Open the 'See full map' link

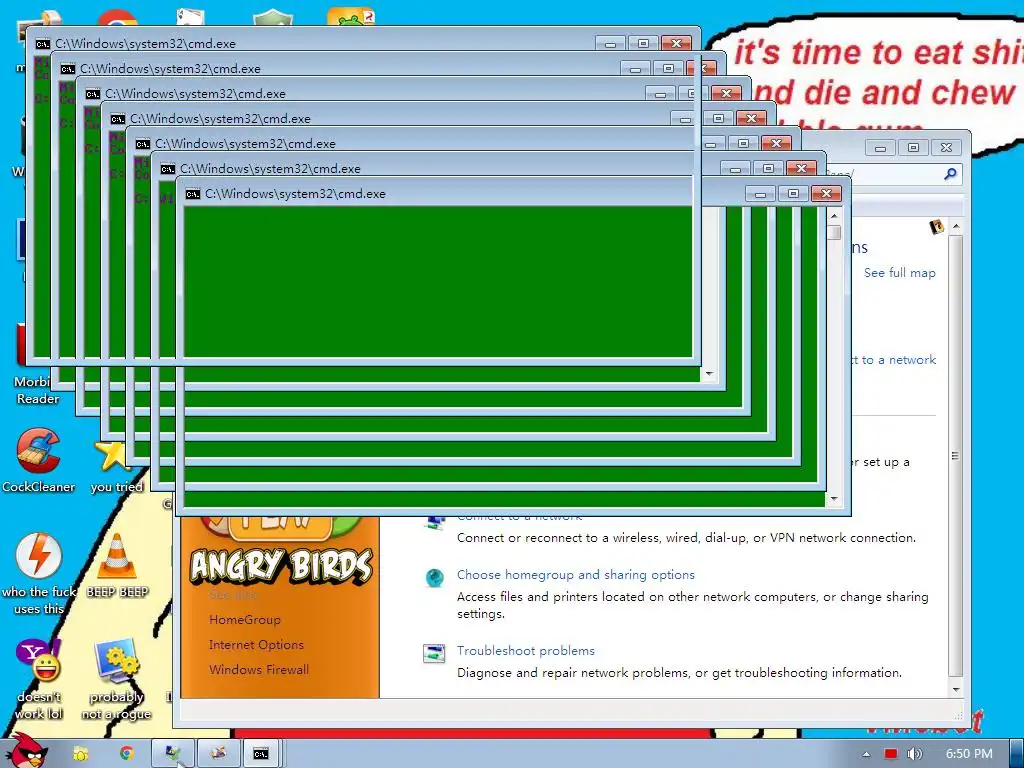pyautogui.click(x=900, y=273)
